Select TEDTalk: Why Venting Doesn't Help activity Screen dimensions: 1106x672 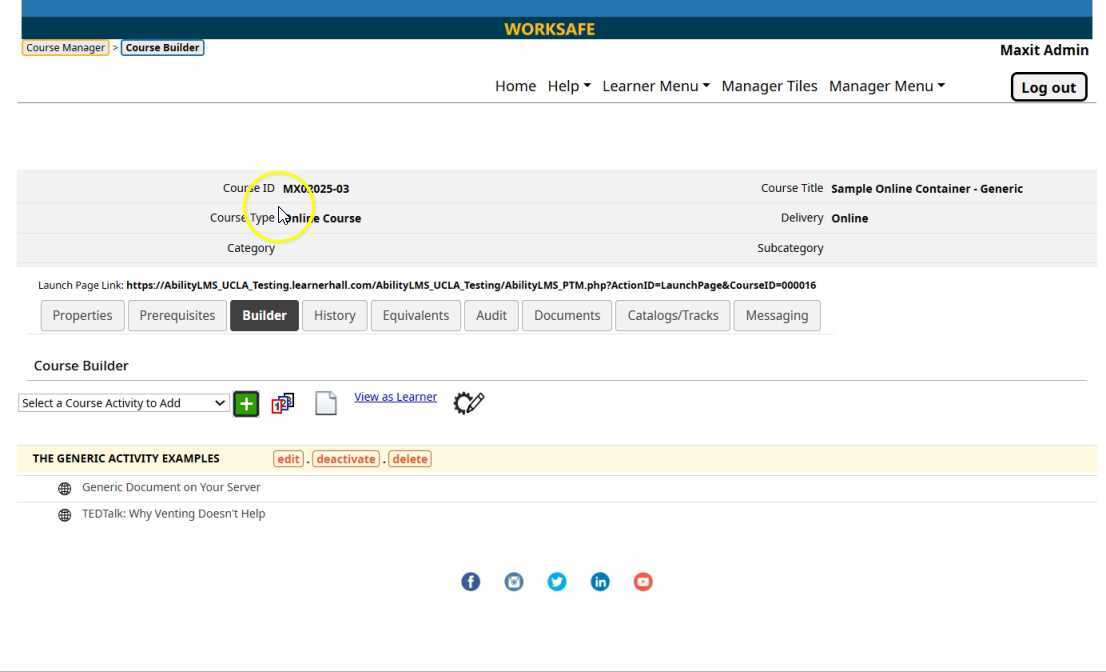173,514
